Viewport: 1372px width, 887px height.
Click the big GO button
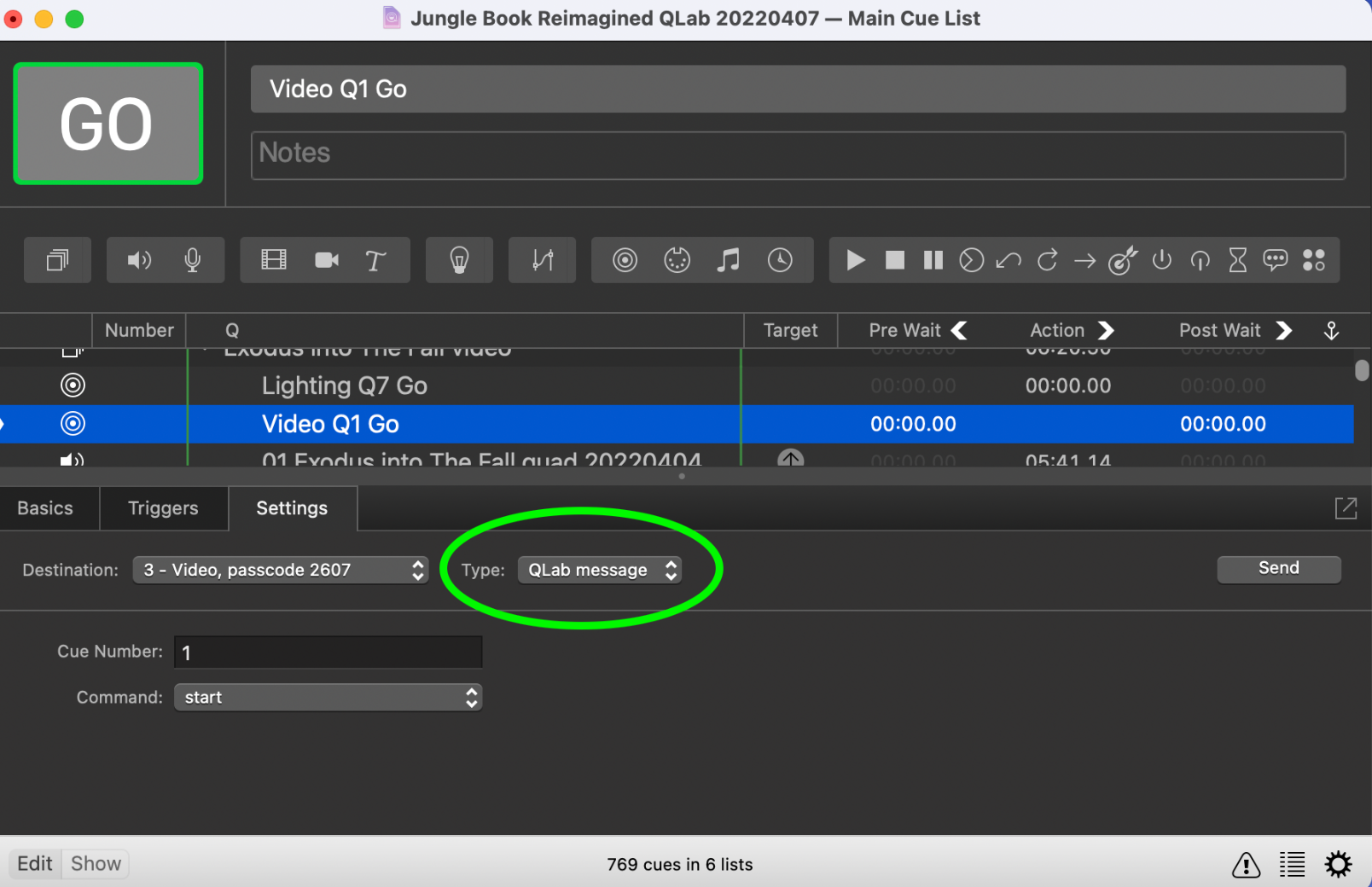(x=108, y=124)
